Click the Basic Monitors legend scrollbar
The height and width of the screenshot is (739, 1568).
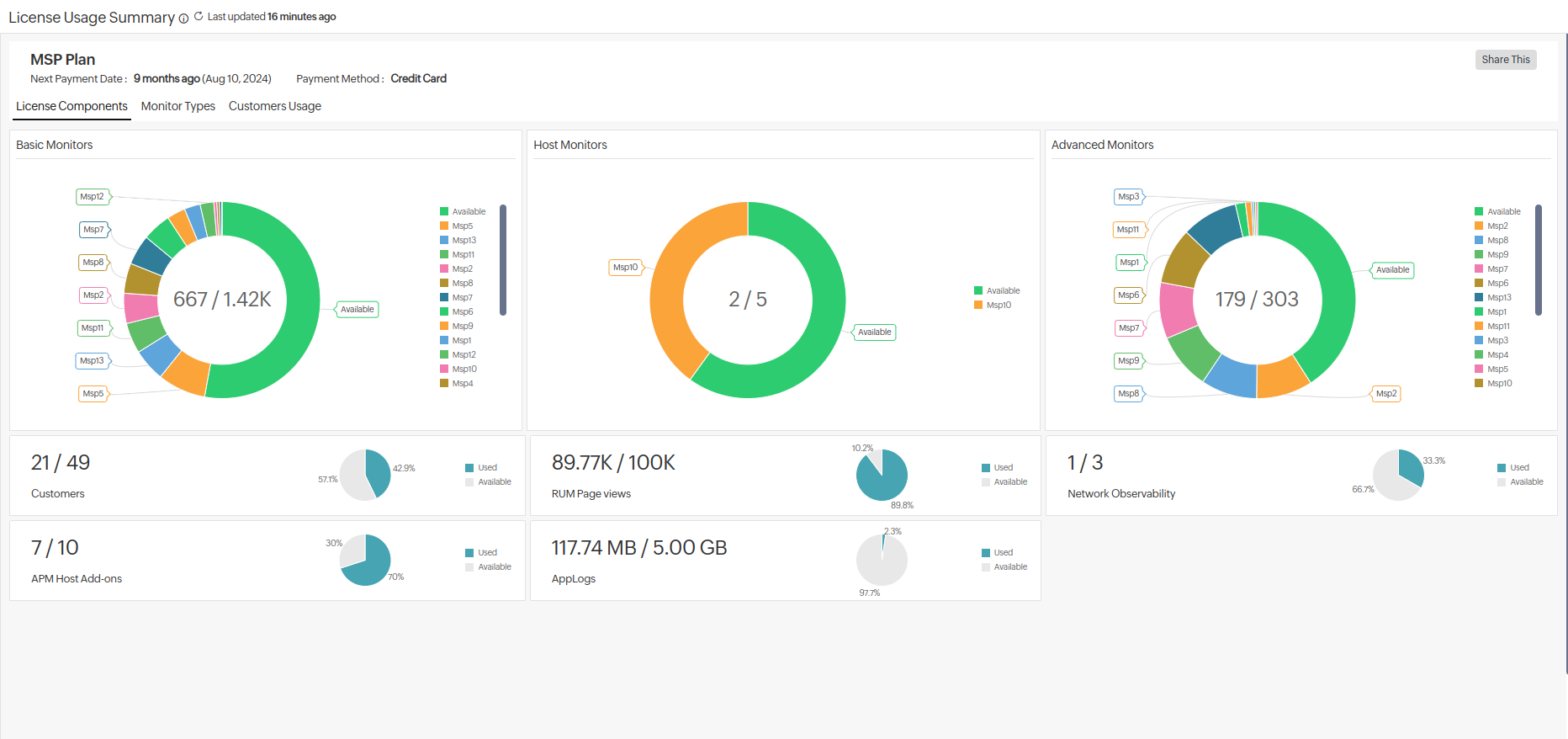pos(503,259)
